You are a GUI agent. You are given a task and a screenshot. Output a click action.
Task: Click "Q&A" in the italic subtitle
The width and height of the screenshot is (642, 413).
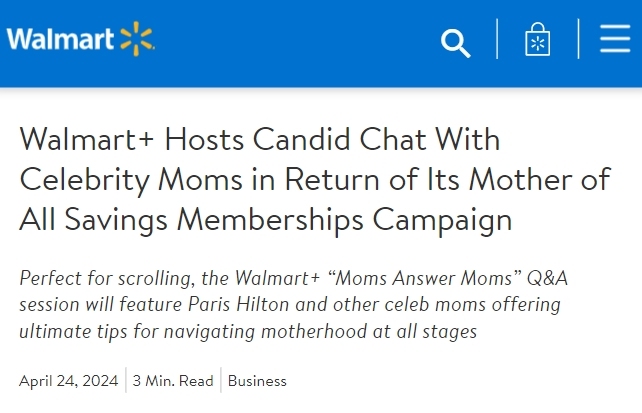point(547,278)
